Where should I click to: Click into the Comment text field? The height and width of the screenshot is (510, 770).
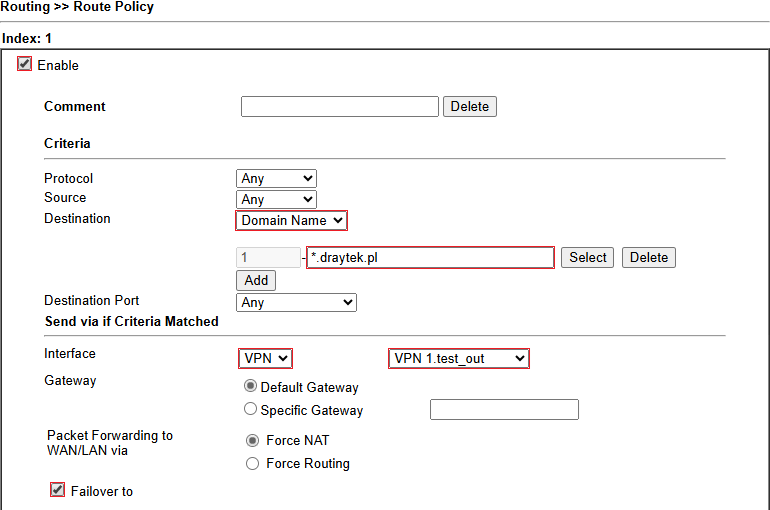pyautogui.click(x=340, y=107)
